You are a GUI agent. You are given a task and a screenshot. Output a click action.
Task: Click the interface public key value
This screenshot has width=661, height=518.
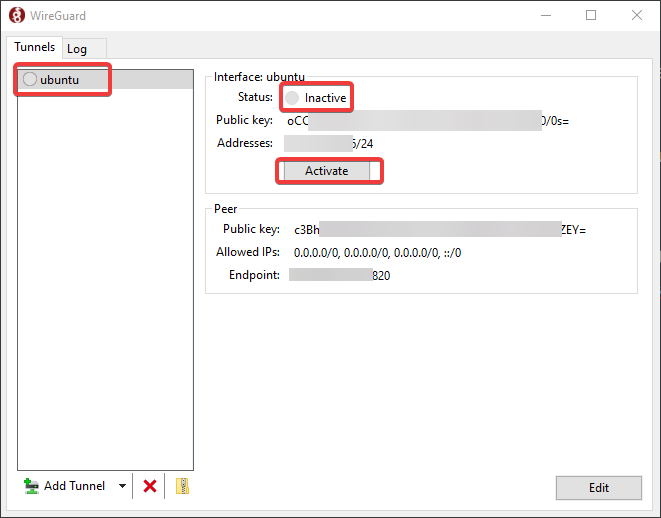[428, 121]
